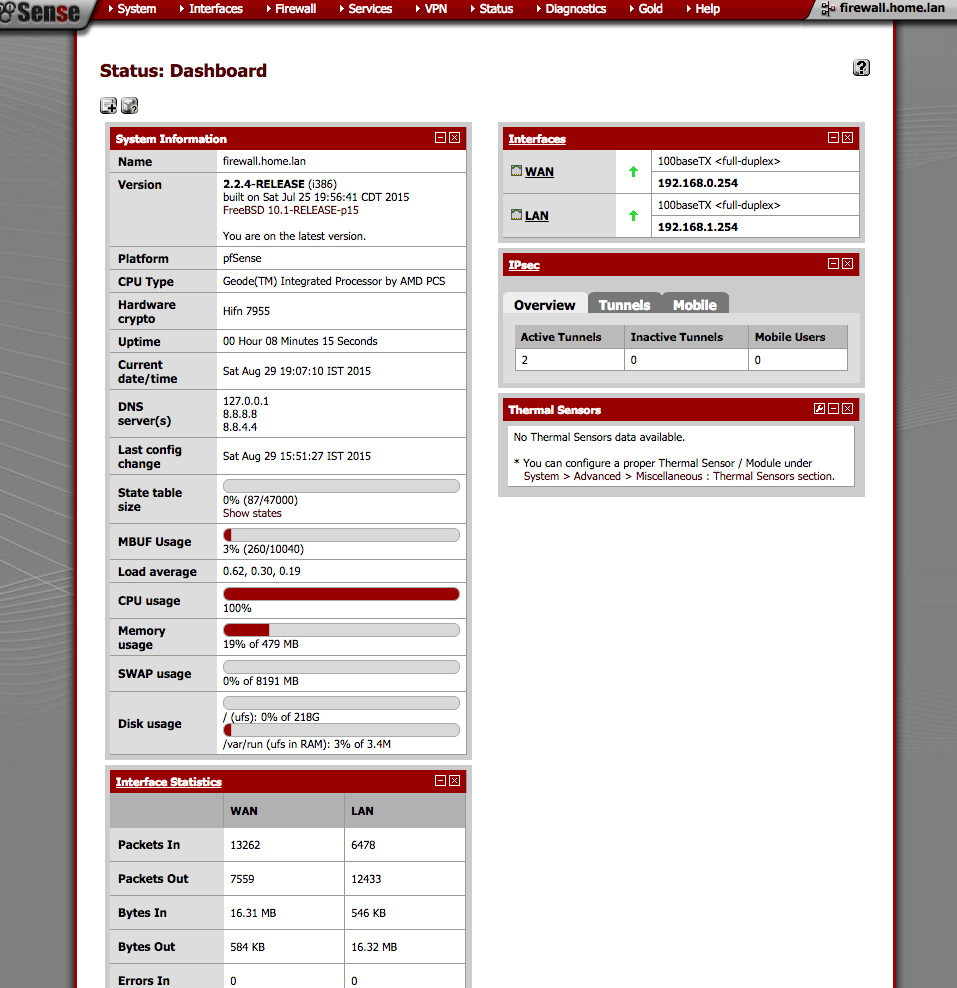This screenshot has width=957, height=988.
Task: Close the Interface Statistics widget
Action: coord(454,781)
